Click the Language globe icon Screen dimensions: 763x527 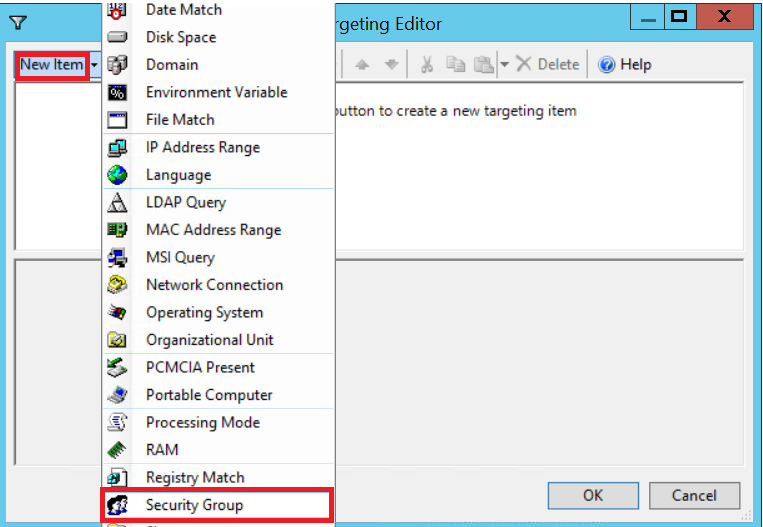117,175
